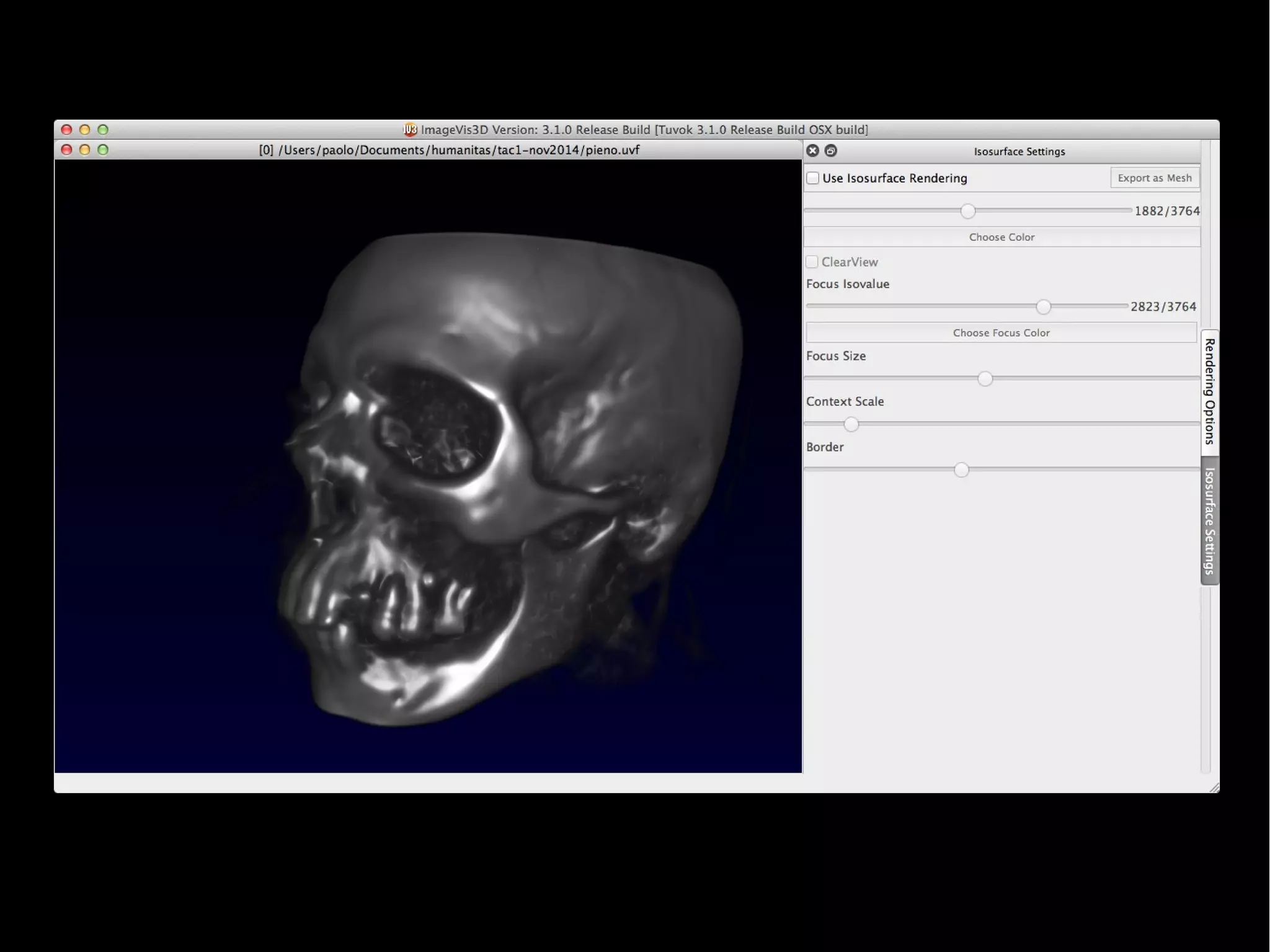
Task: Enable Use Isosurface Rendering checkbox
Action: [813, 178]
